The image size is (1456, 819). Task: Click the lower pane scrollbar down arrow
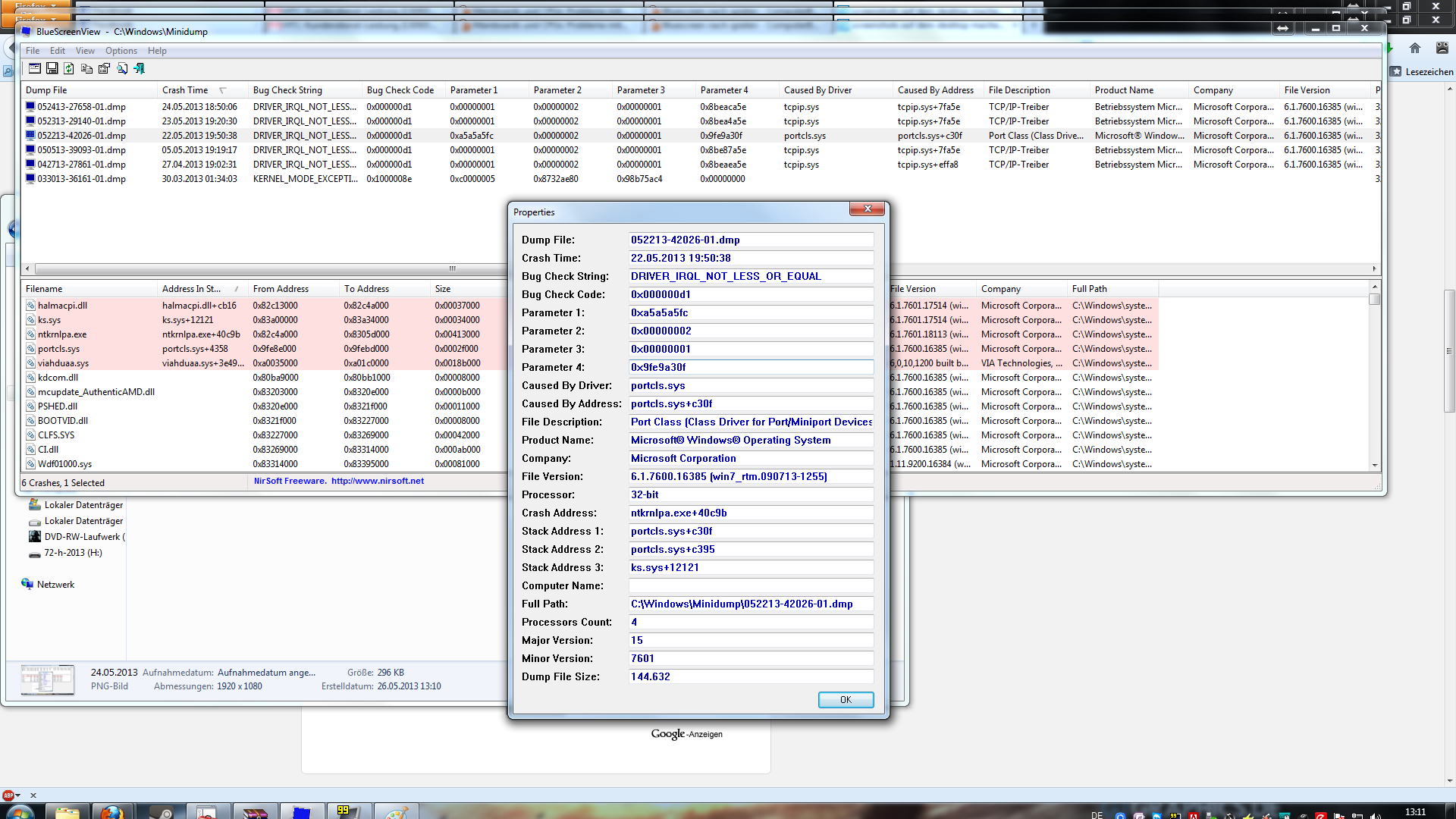point(1374,465)
